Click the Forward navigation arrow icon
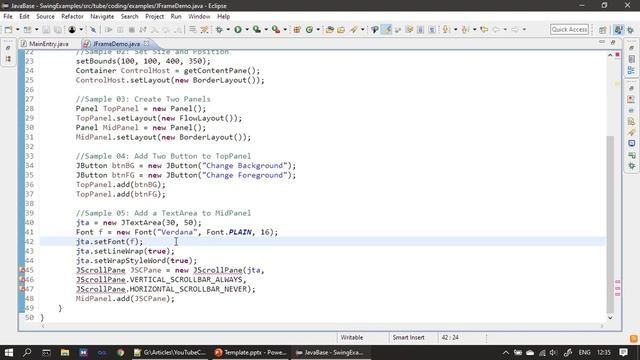 click(x=515, y=29)
